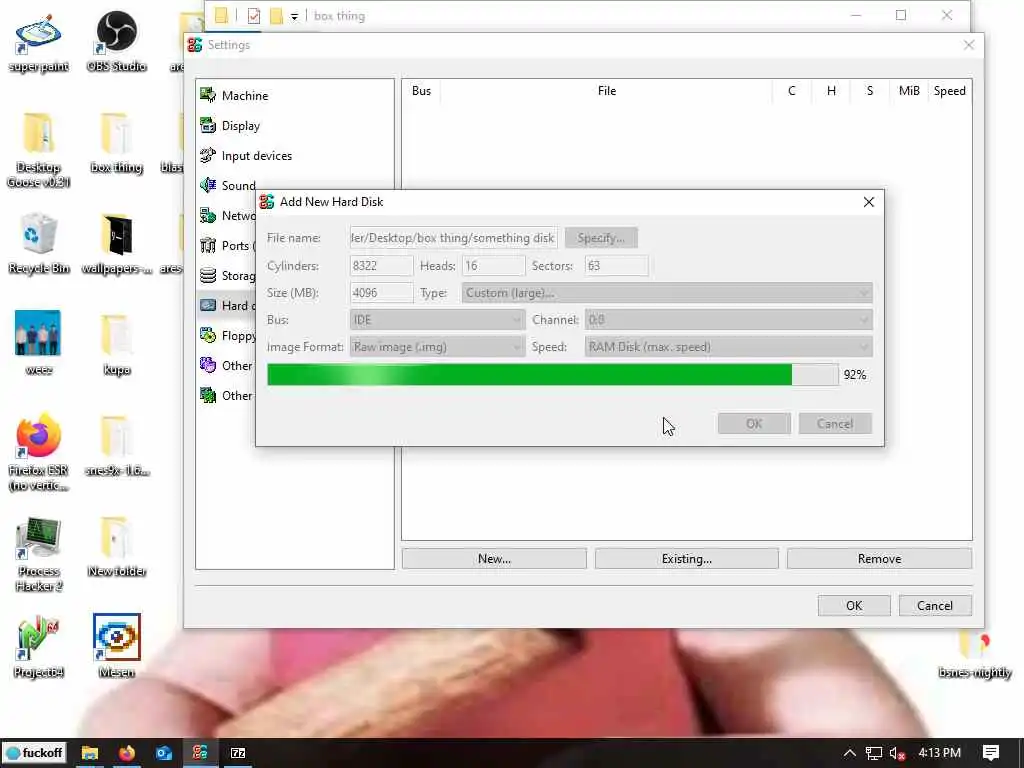Open disk Type dropdown Custom (large)
Viewport: 1024px width, 768px height.
(x=667, y=293)
